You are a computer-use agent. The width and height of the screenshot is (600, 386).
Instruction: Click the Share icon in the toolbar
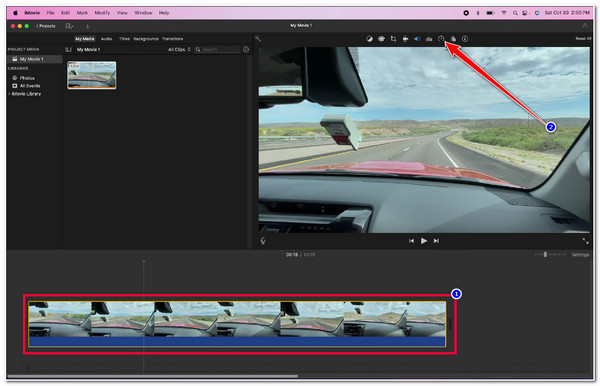pos(585,26)
